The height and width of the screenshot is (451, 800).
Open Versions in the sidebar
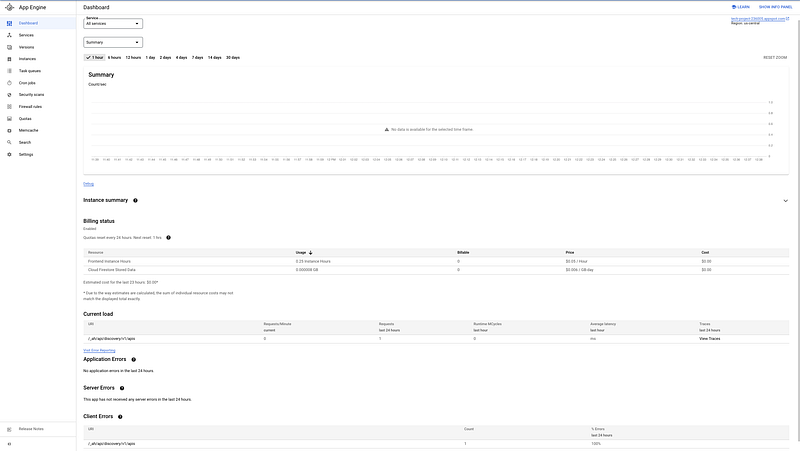click(x=27, y=47)
